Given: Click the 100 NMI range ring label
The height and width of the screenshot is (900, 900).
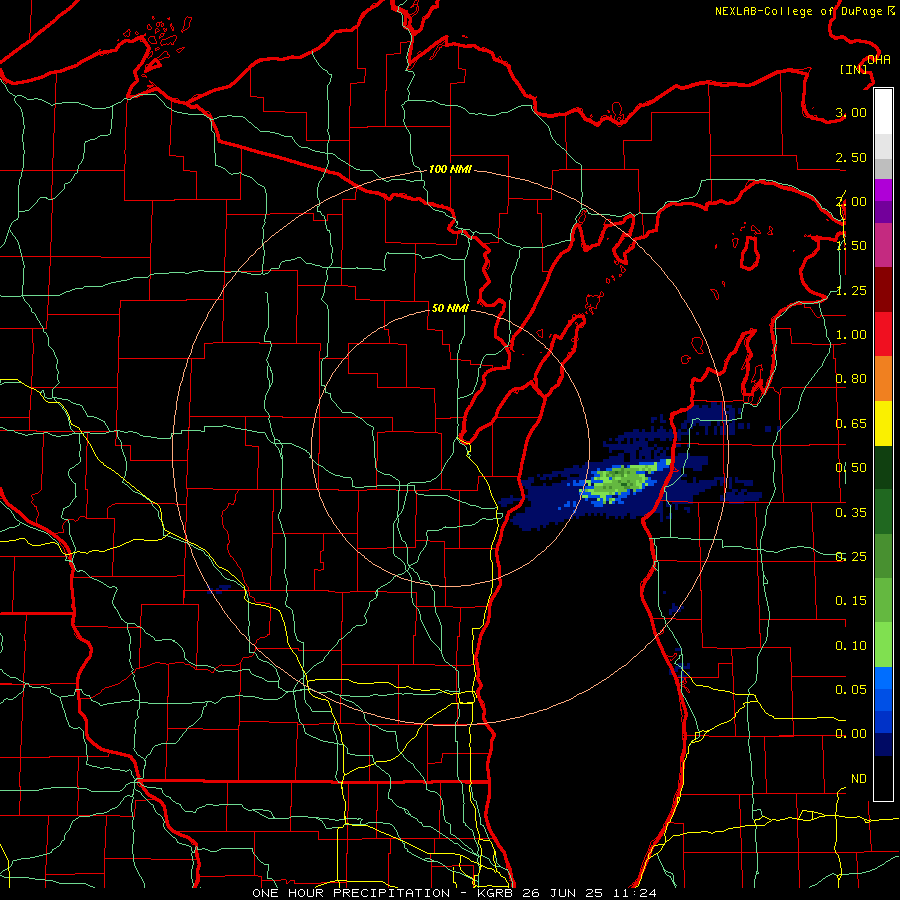Looking at the screenshot, I should point(450,169).
